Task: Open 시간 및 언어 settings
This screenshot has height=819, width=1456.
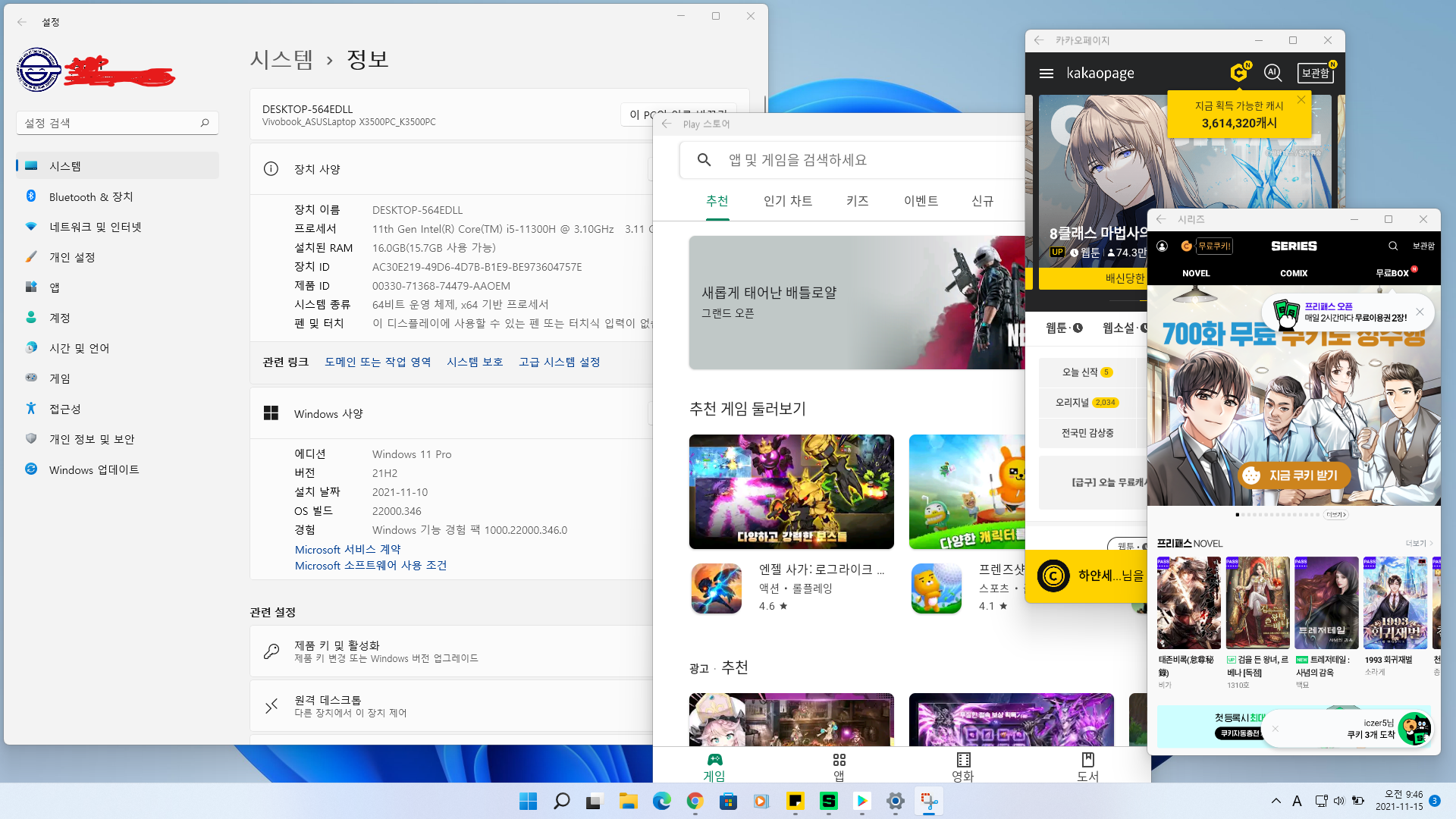Action: [118, 348]
